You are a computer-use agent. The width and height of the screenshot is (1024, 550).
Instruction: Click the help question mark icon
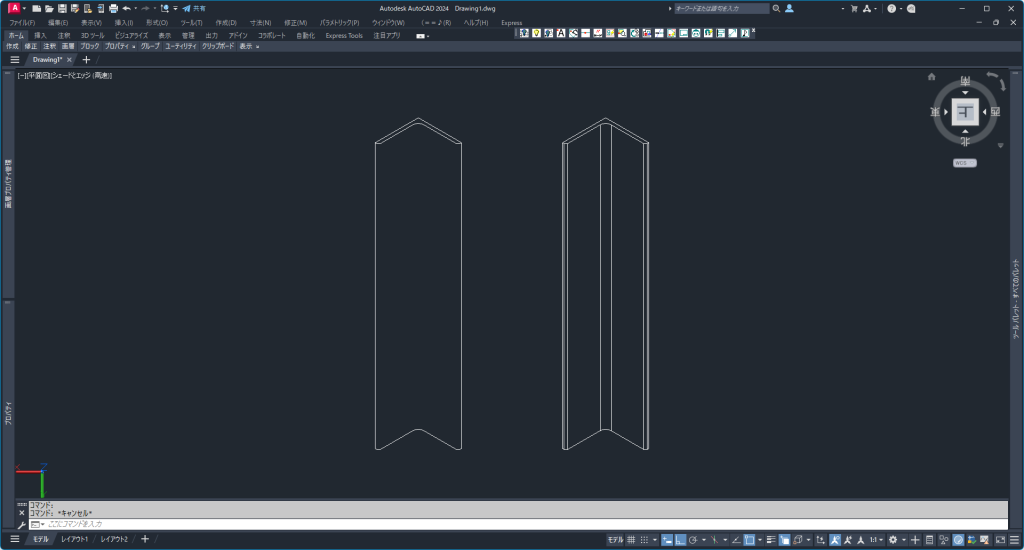(891, 8)
